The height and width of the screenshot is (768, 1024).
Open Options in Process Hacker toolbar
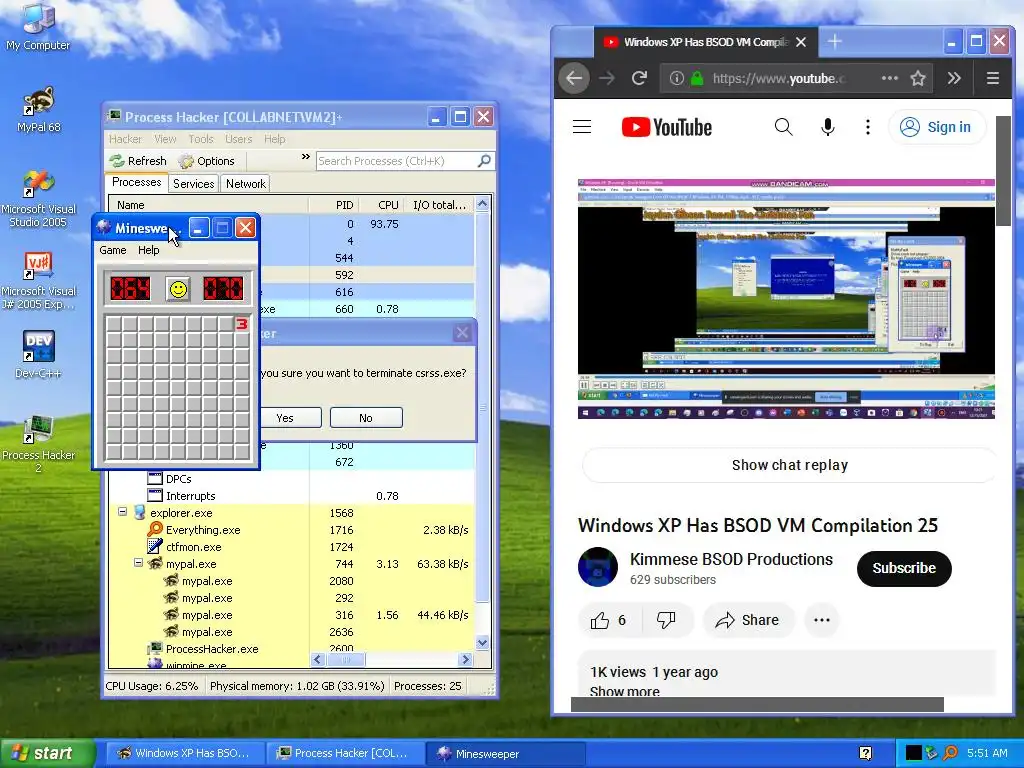tap(207, 161)
